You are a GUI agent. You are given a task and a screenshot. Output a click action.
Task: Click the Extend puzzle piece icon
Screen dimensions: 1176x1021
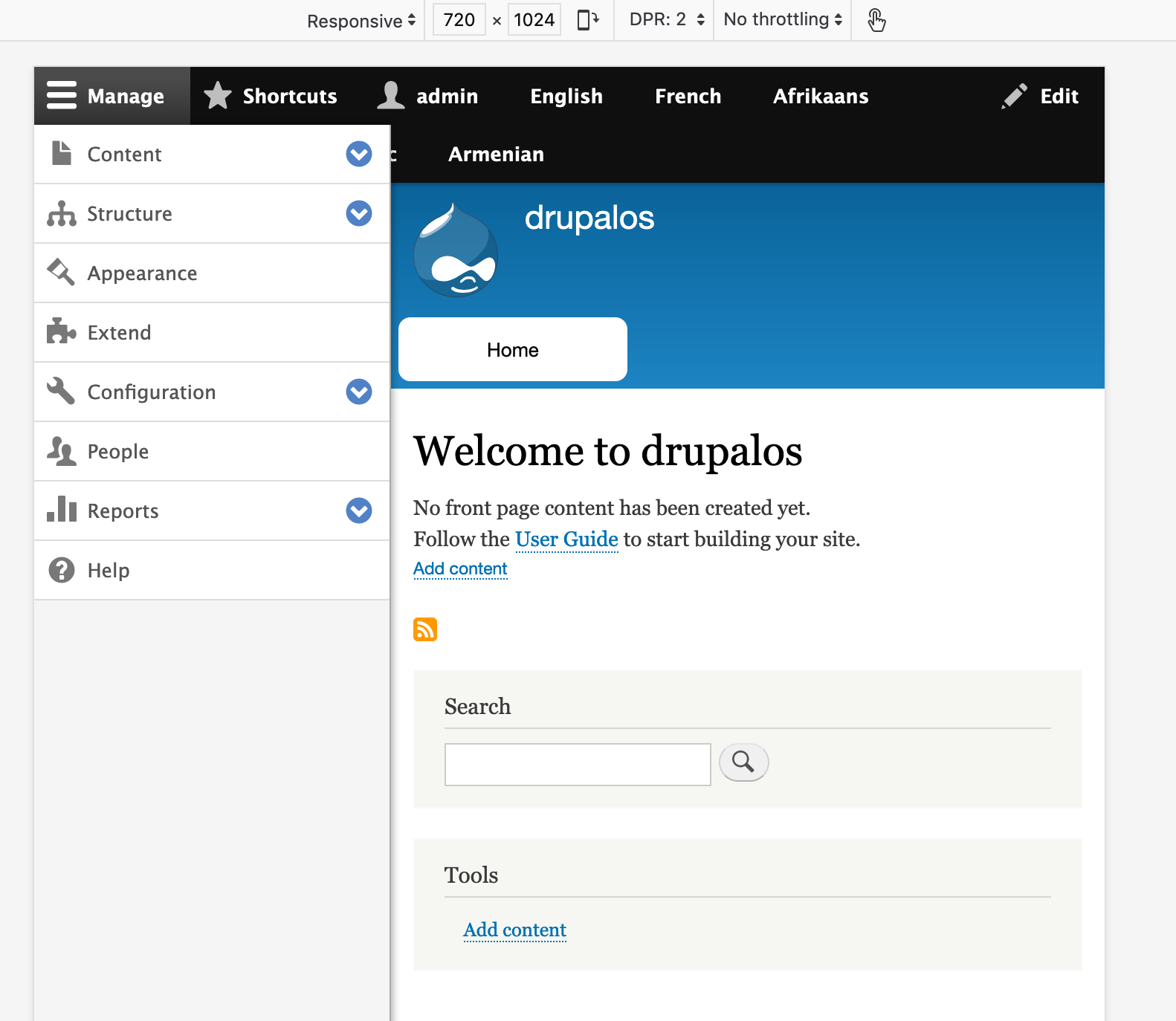coord(62,331)
